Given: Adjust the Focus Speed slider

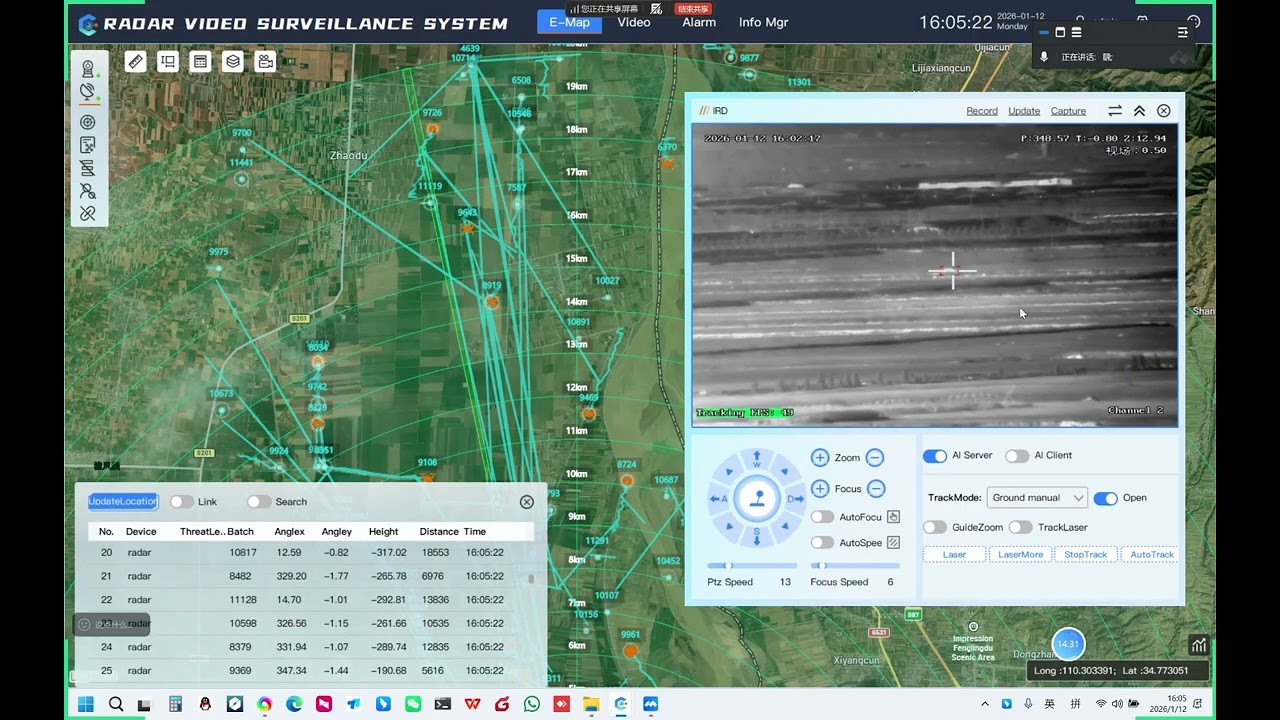Looking at the screenshot, I should coord(855,566).
